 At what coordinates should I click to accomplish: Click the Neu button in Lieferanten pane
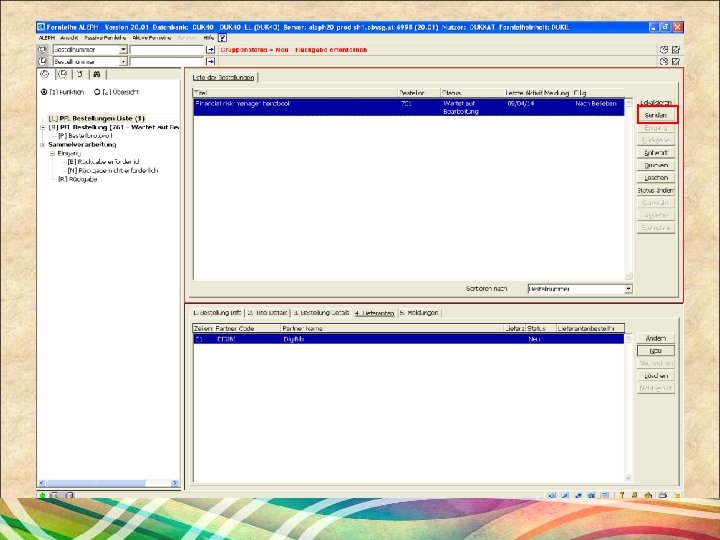tap(656, 351)
